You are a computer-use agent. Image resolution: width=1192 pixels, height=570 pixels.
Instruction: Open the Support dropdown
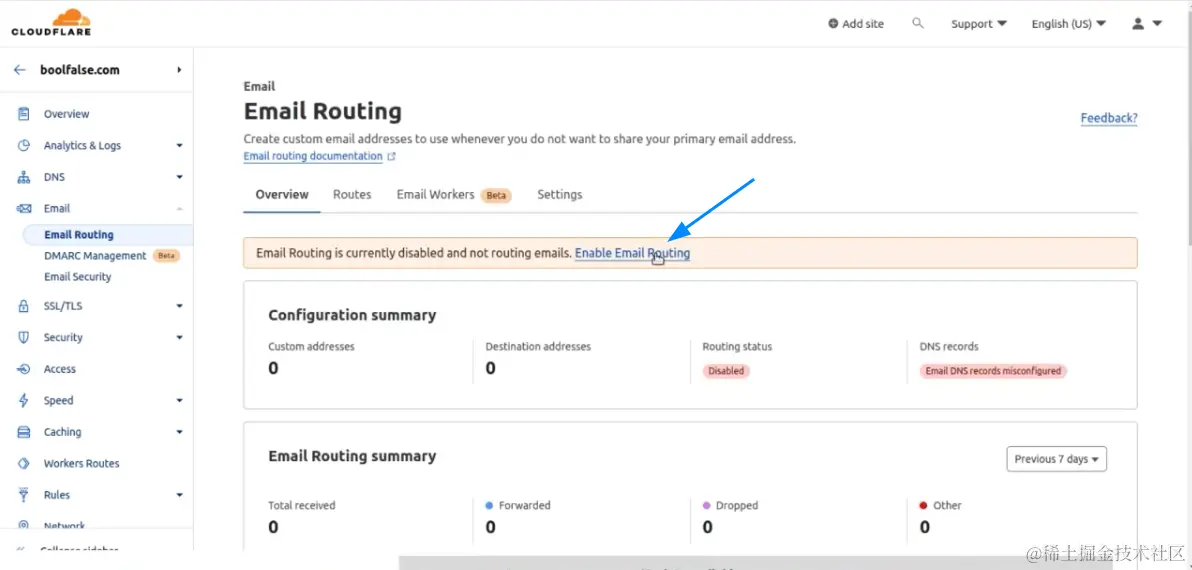click(x=979, y=24)
